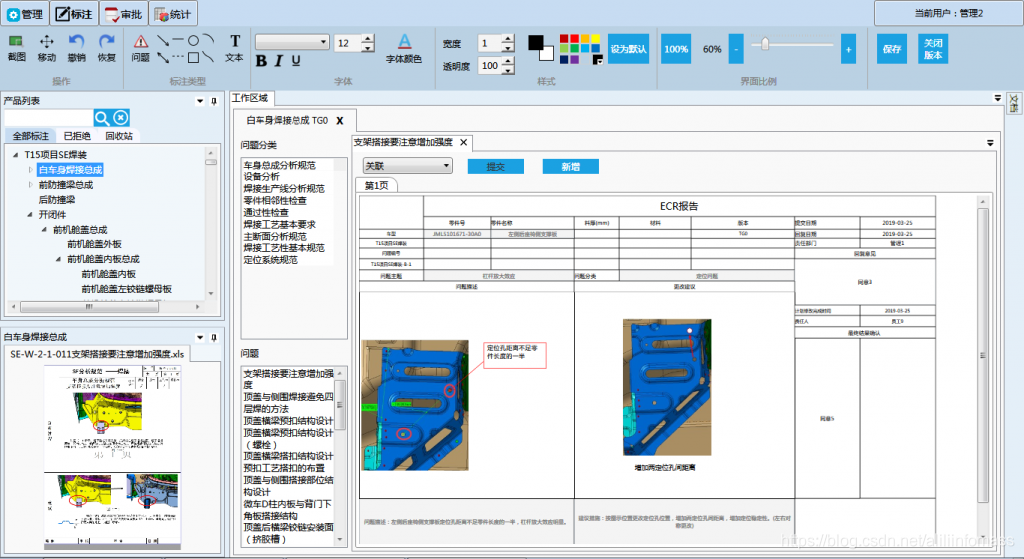Viewport: 1024px width, 559px height.
Task: Select the 问题 warning annotation tool
Action: click(140, 48)
